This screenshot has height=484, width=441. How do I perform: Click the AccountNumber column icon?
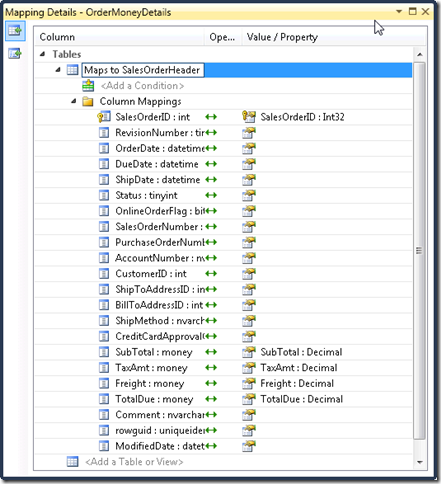(x=104, y=258)
